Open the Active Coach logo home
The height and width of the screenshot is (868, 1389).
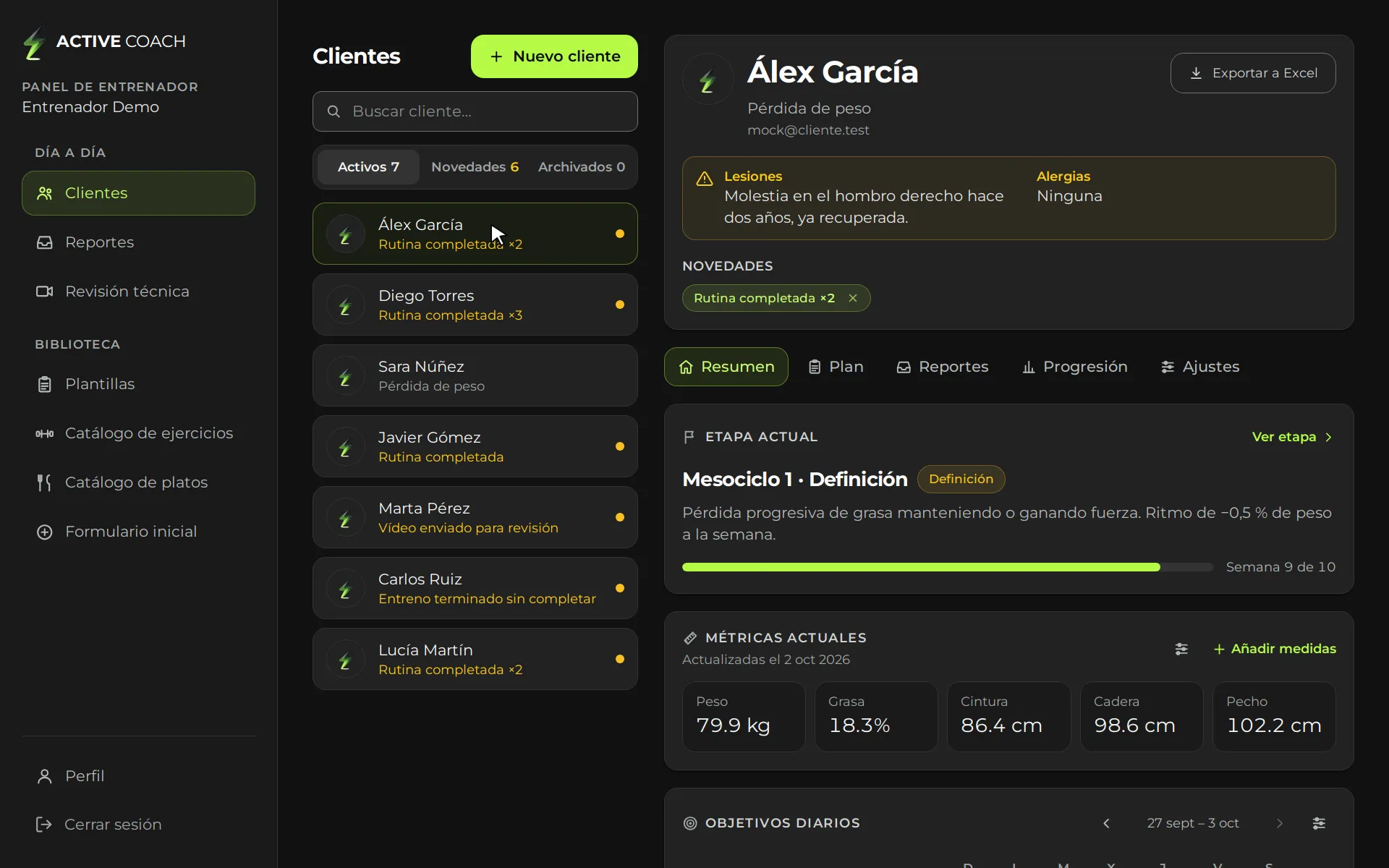[x=104, y=42]
